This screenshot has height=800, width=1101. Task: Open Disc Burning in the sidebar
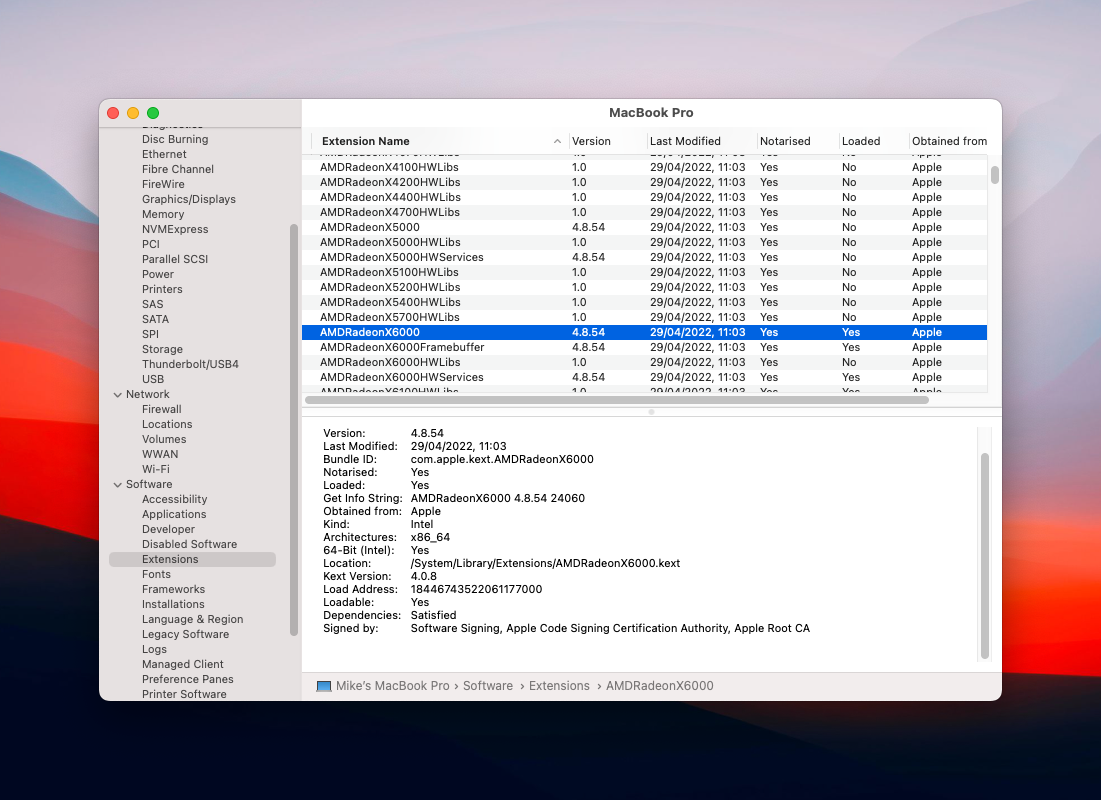click(175, 139)
